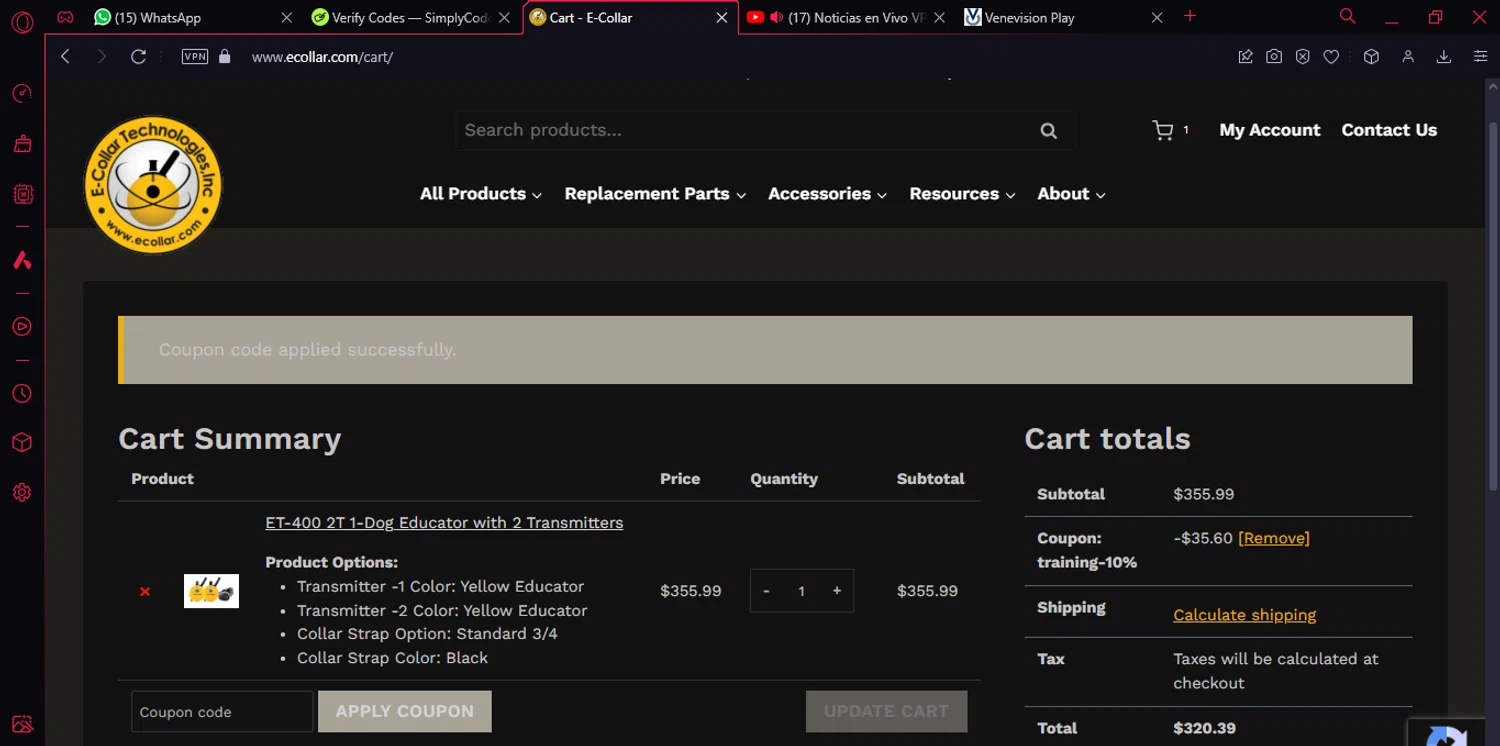Viewport: 1500px width, 746px height.
Task: Focus the quantity field showing 1
Action: (x=801, y=591)
